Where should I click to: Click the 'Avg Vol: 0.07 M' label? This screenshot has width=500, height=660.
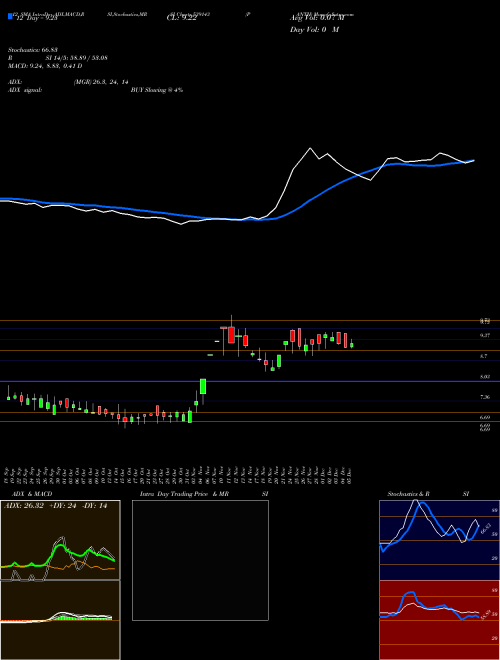pos(317,18)
